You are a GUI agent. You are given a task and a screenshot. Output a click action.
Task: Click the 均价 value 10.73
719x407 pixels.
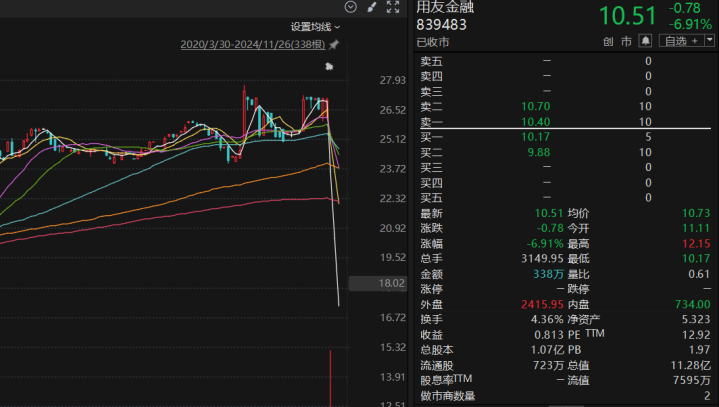[x=696, y=213]
